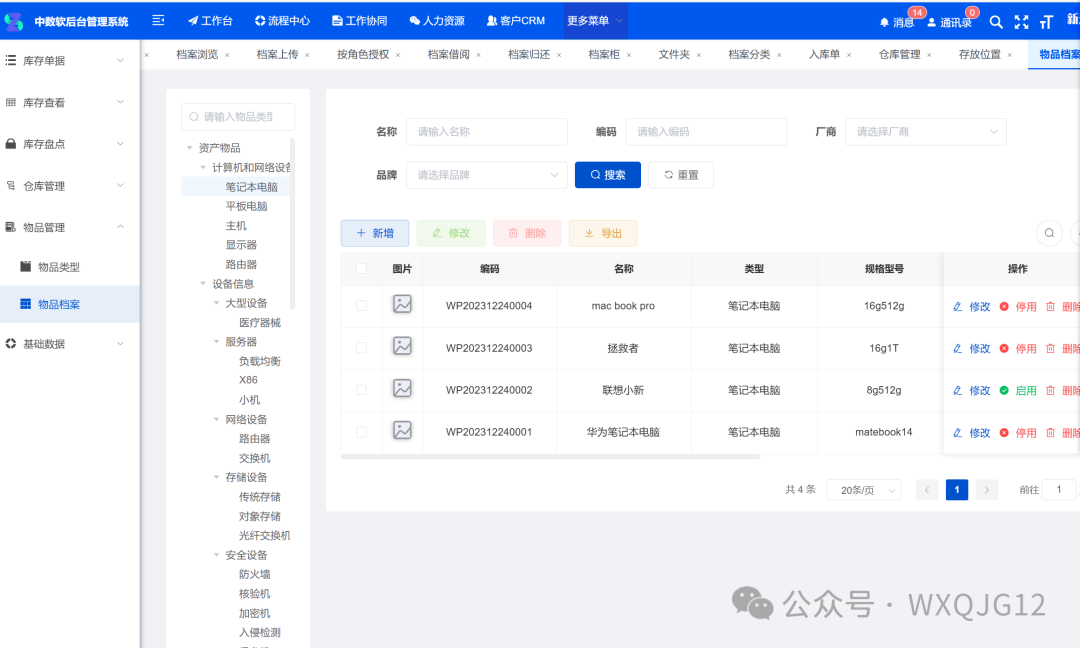
Task: Close the 档案浏览 tab
Action: [227, 55]
